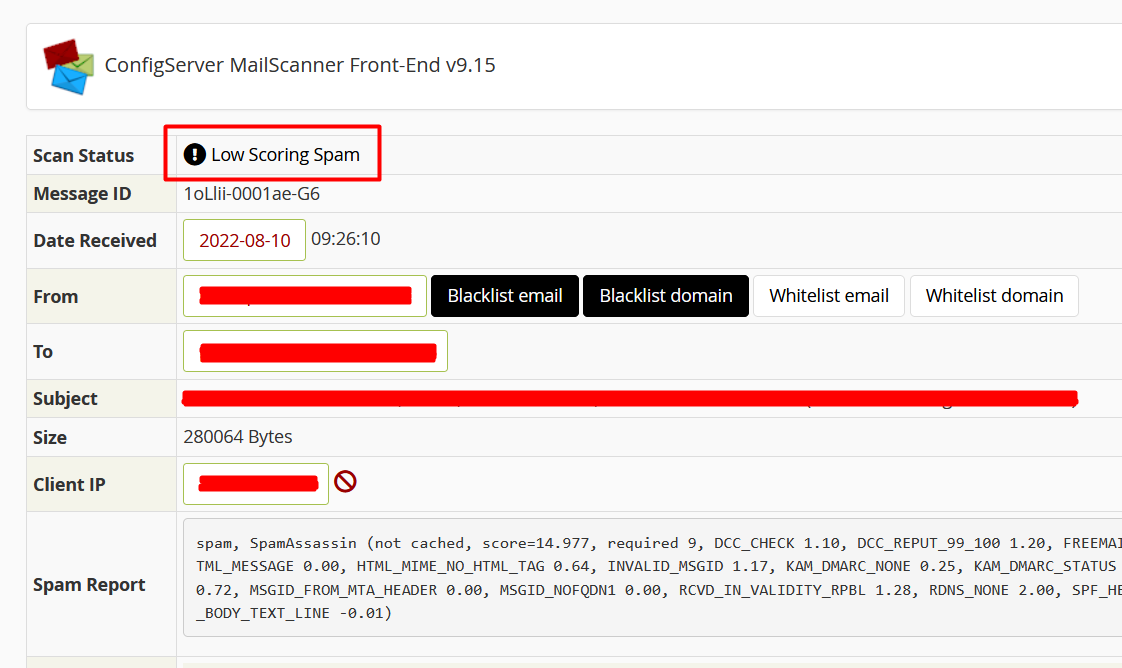Click the Low Scoring Spam status text
The width and height of the screenshot is (1122, 668).
coord(285,155)
